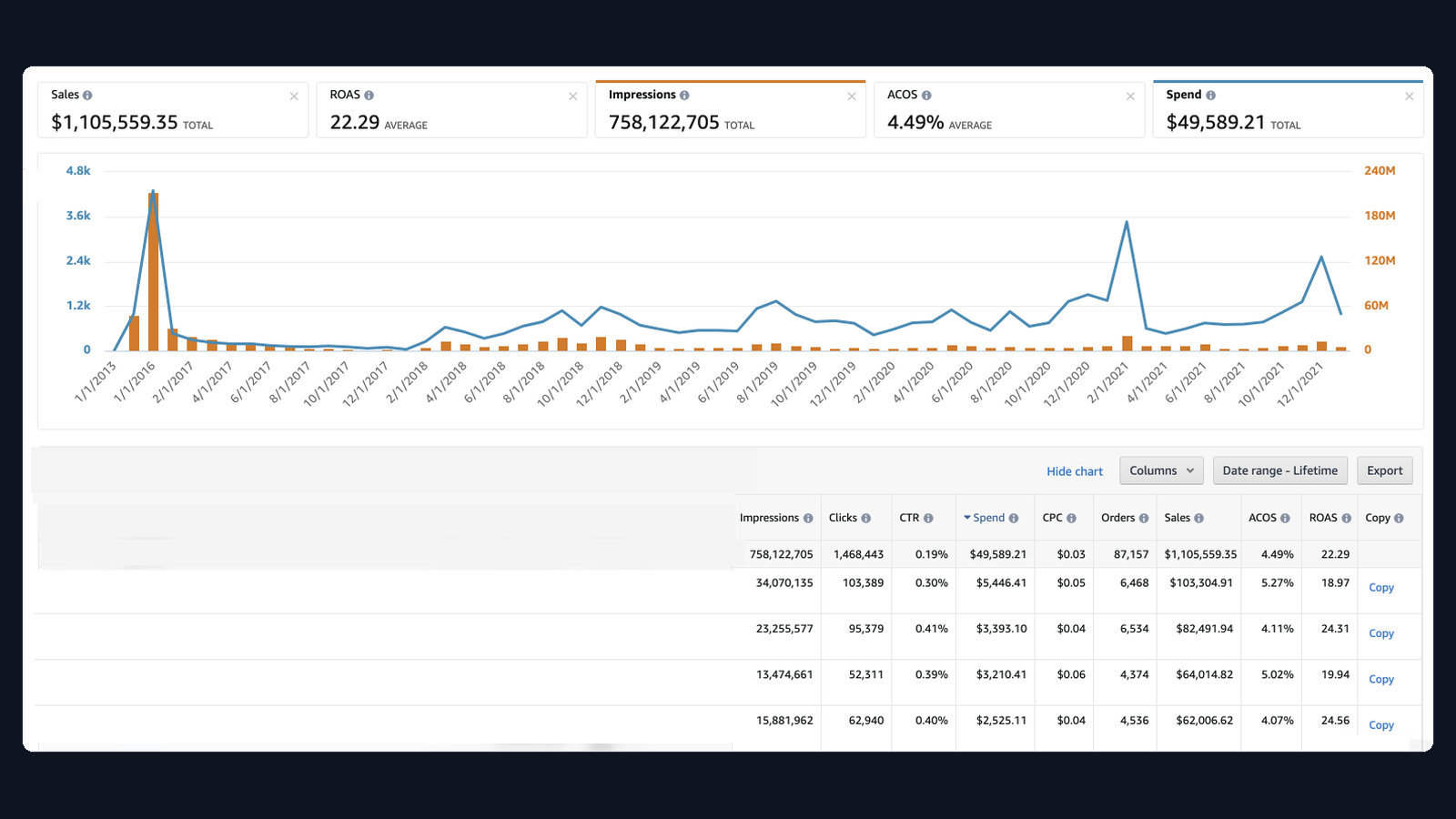Remove the Spend metric card with its X
The width and height of the screenshot is (1456, 819).
(1409, 96)
